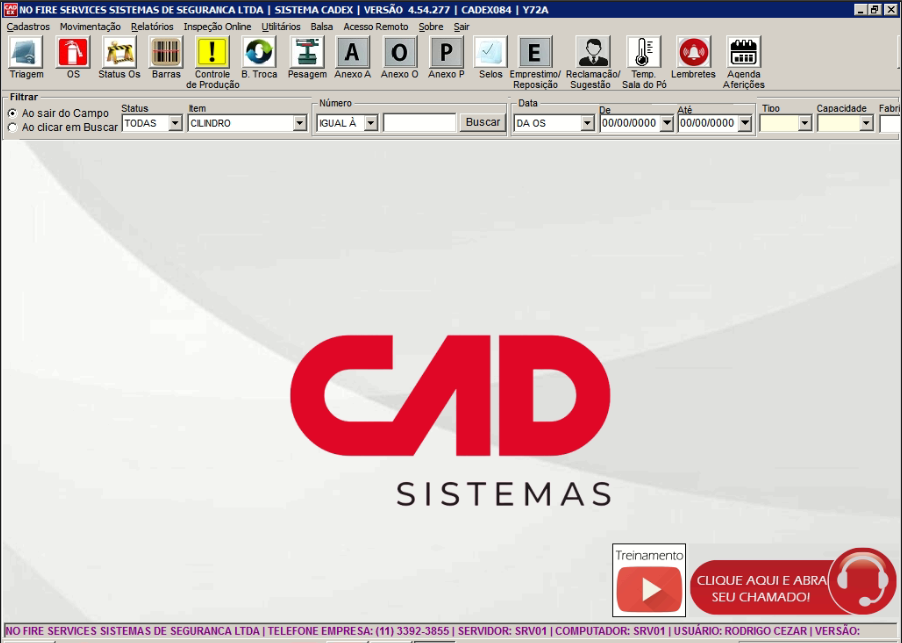Restore down the CADEX window
This screenshot has width=902, height=643.
click(x=874, y=10)
